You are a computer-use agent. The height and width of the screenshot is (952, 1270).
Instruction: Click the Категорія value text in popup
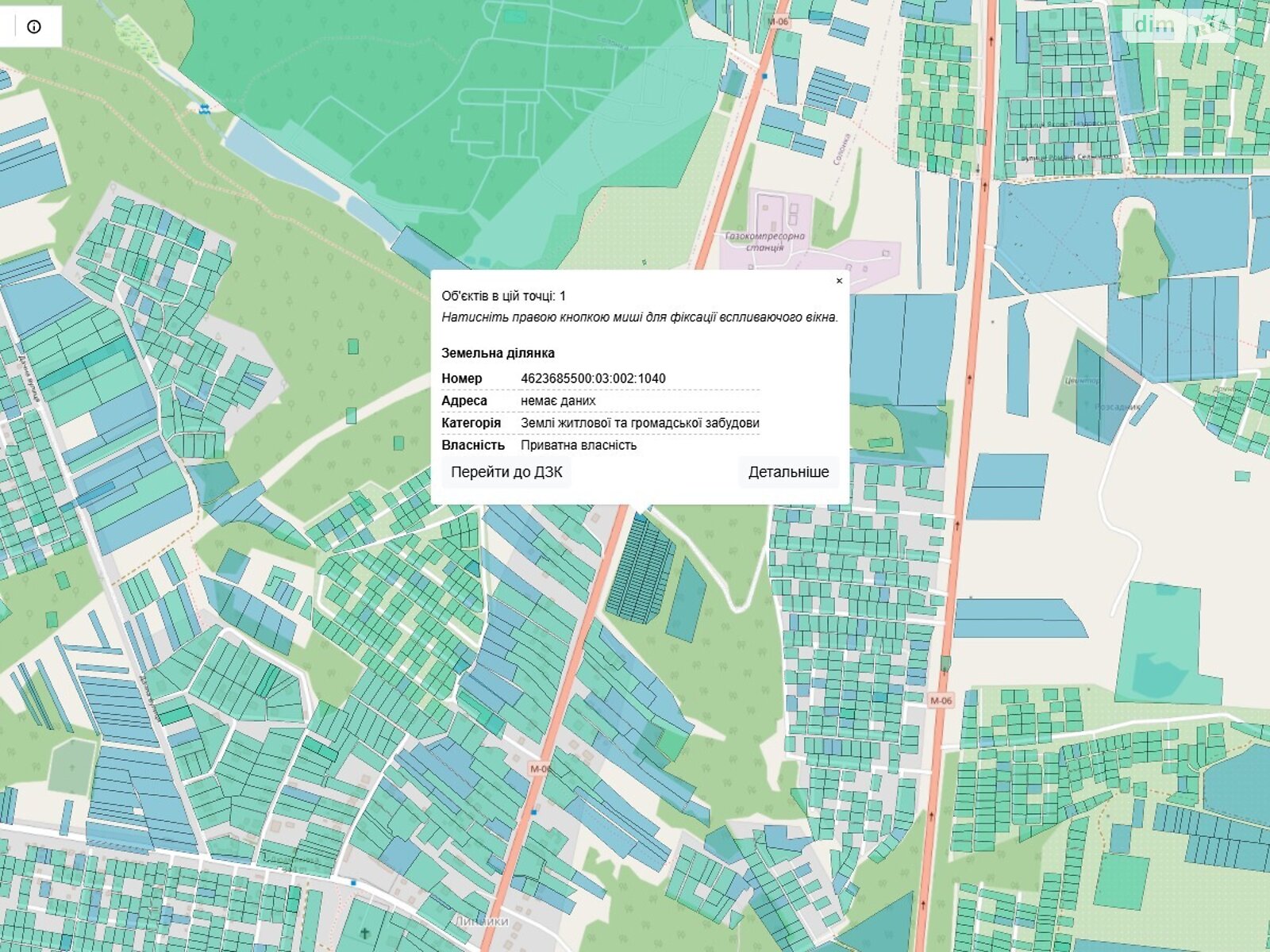(x=640, y=423)
